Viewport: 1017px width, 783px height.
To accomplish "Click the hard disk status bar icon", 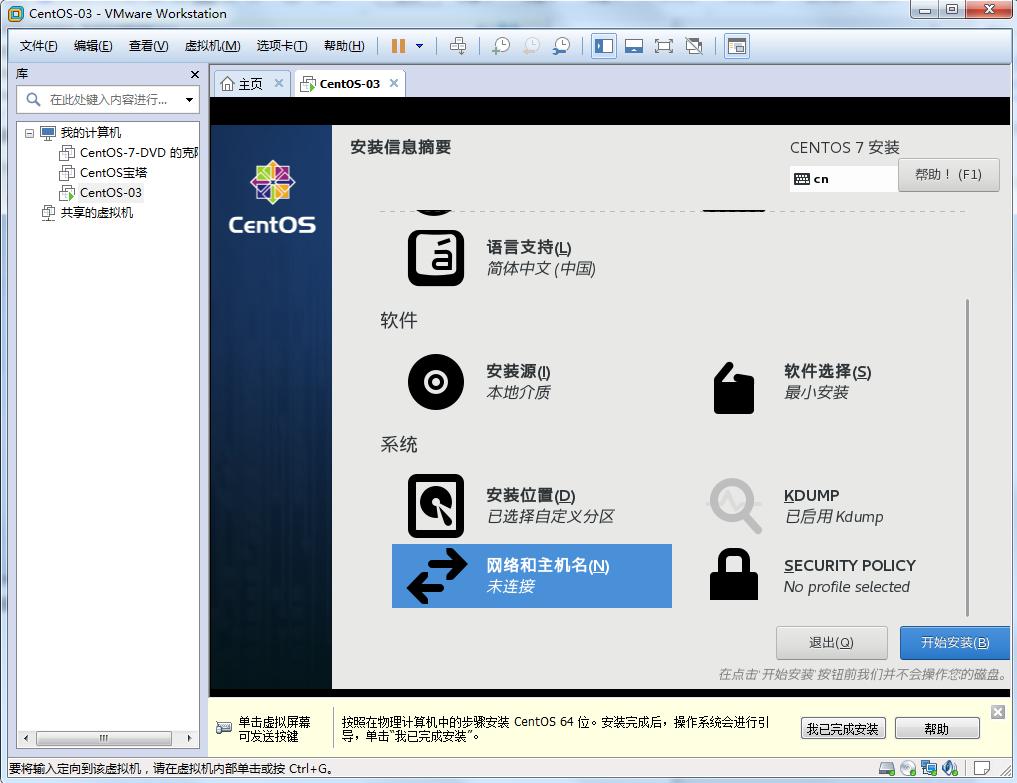I will tap(887, 769).
